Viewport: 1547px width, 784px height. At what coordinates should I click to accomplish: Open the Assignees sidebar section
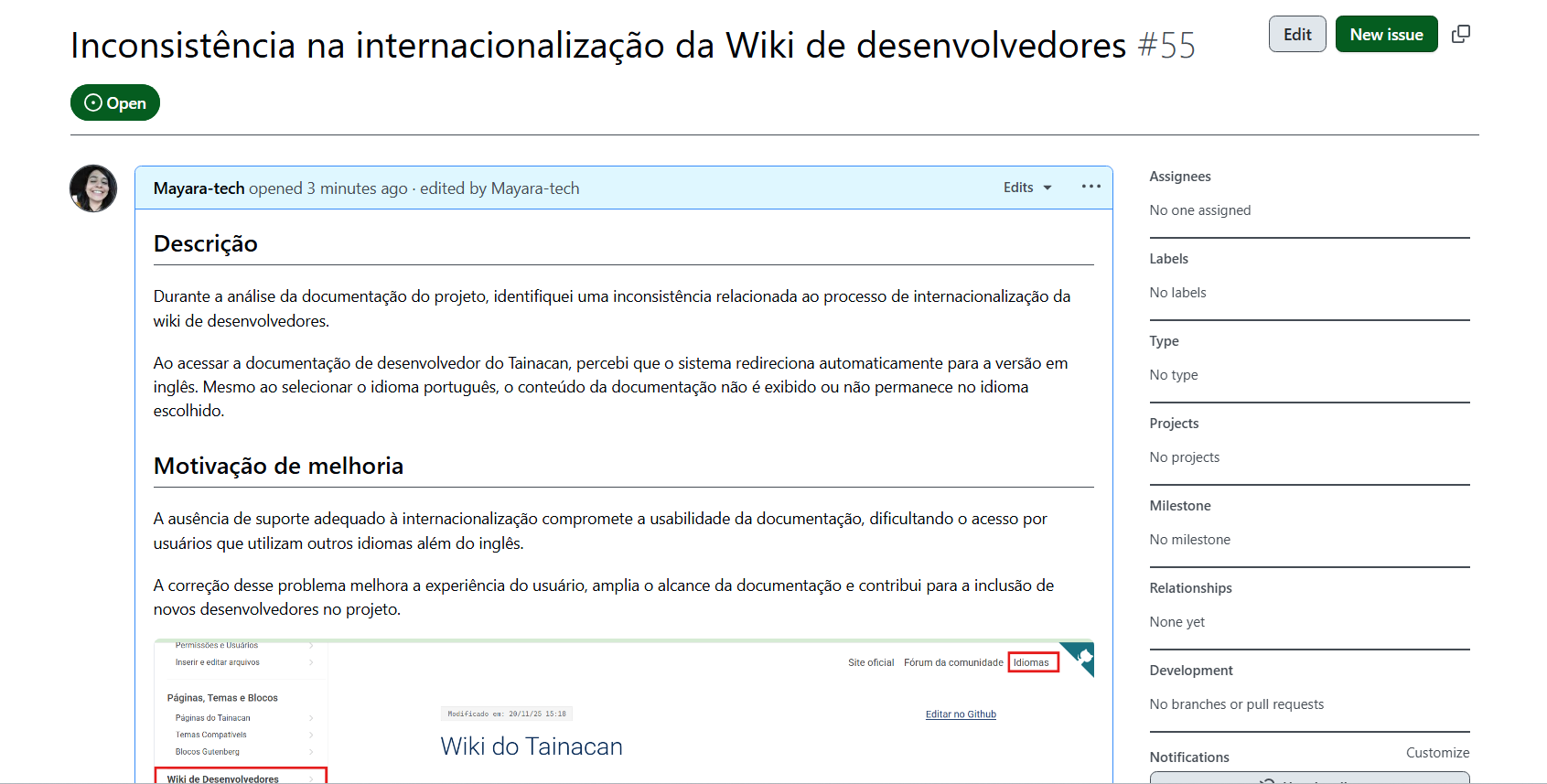coord(1180,177)
